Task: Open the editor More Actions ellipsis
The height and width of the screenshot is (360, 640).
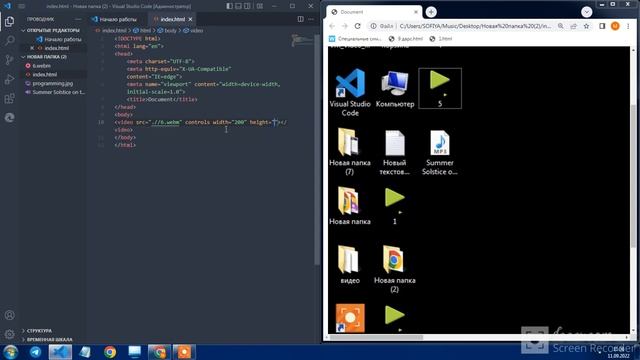Action: 311,19
